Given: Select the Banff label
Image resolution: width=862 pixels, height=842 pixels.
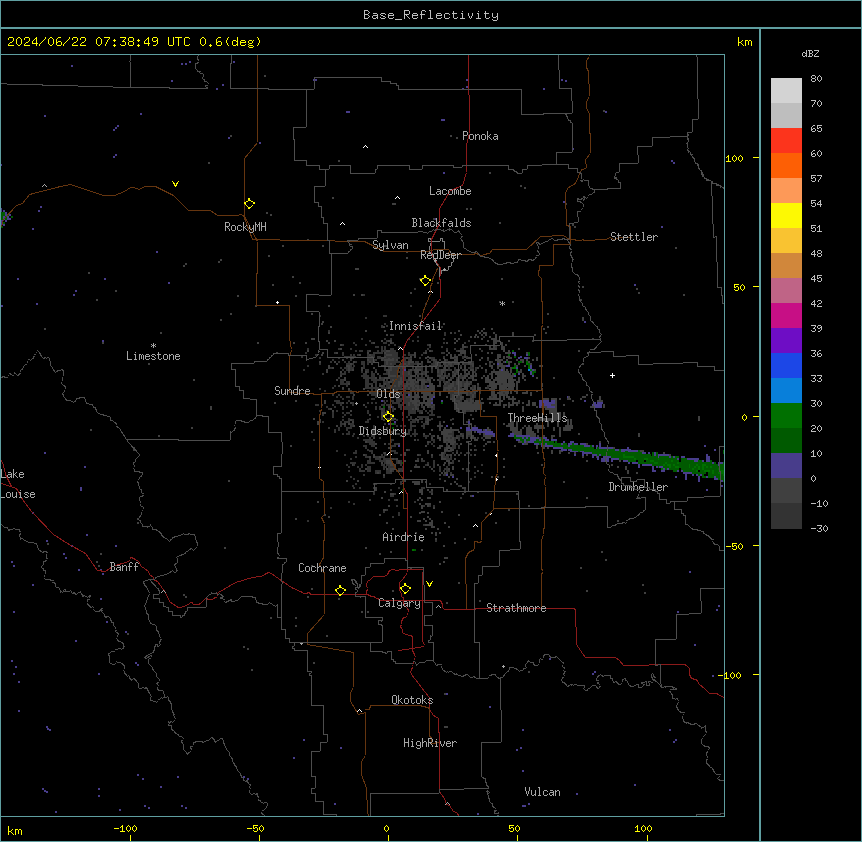Looking at the screenshot, I should tap(124, 567).
